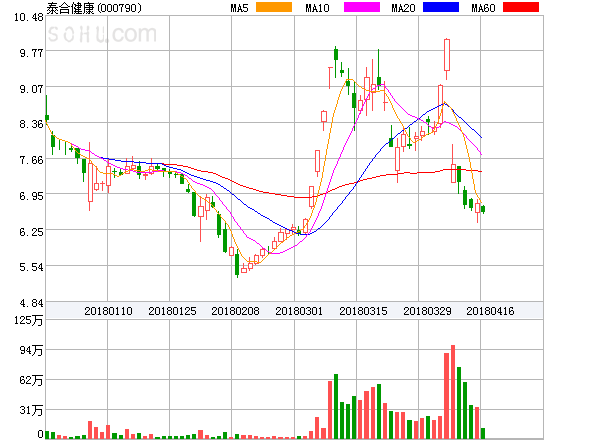Click the 94万 volume axis label
This screenshot has height=440, width=600.
click(31, 350)
